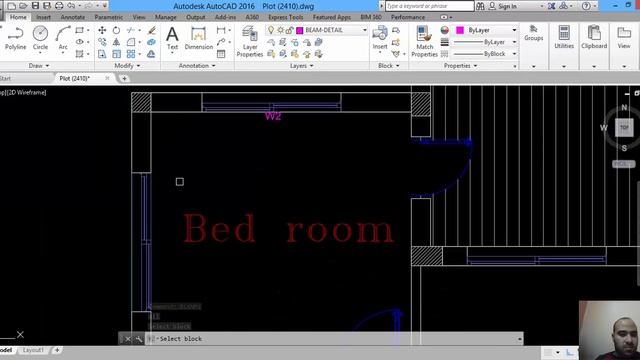The image size is (640, 360).
Task: Activate the Offset tool in Modify panel
Action: tap(151, 54)
